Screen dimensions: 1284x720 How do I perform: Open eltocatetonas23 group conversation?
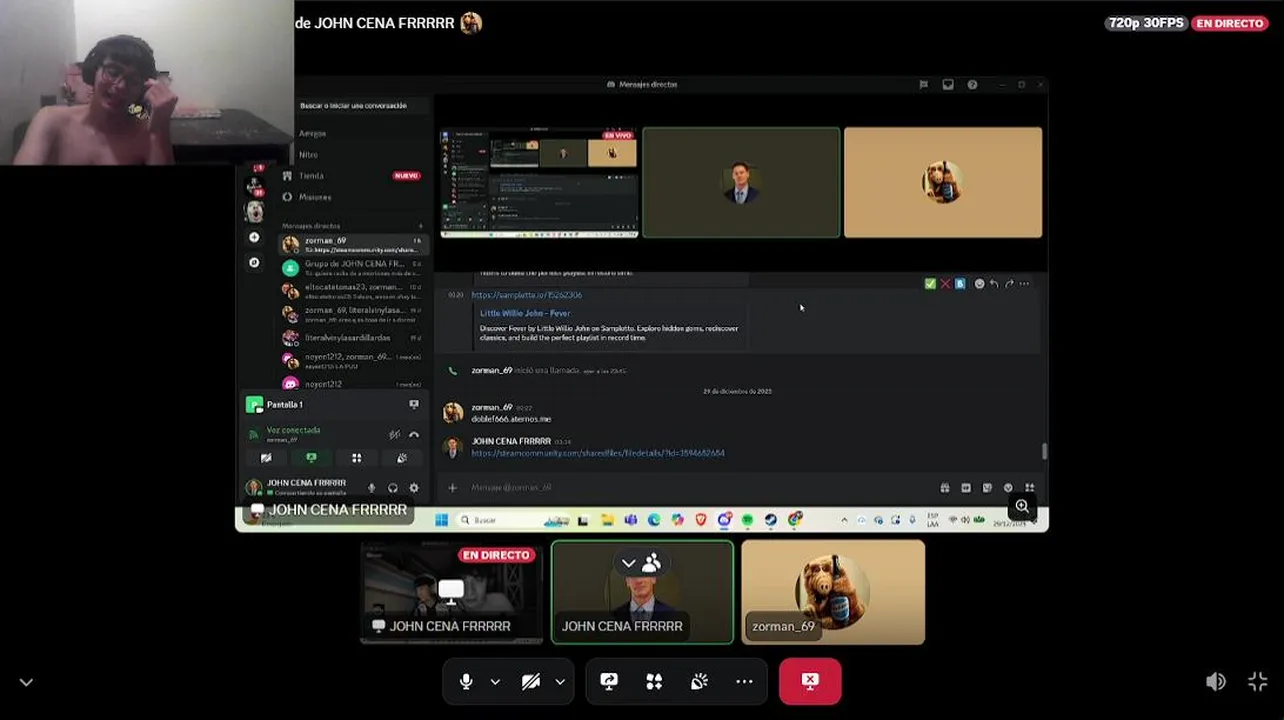coord(352,291)
